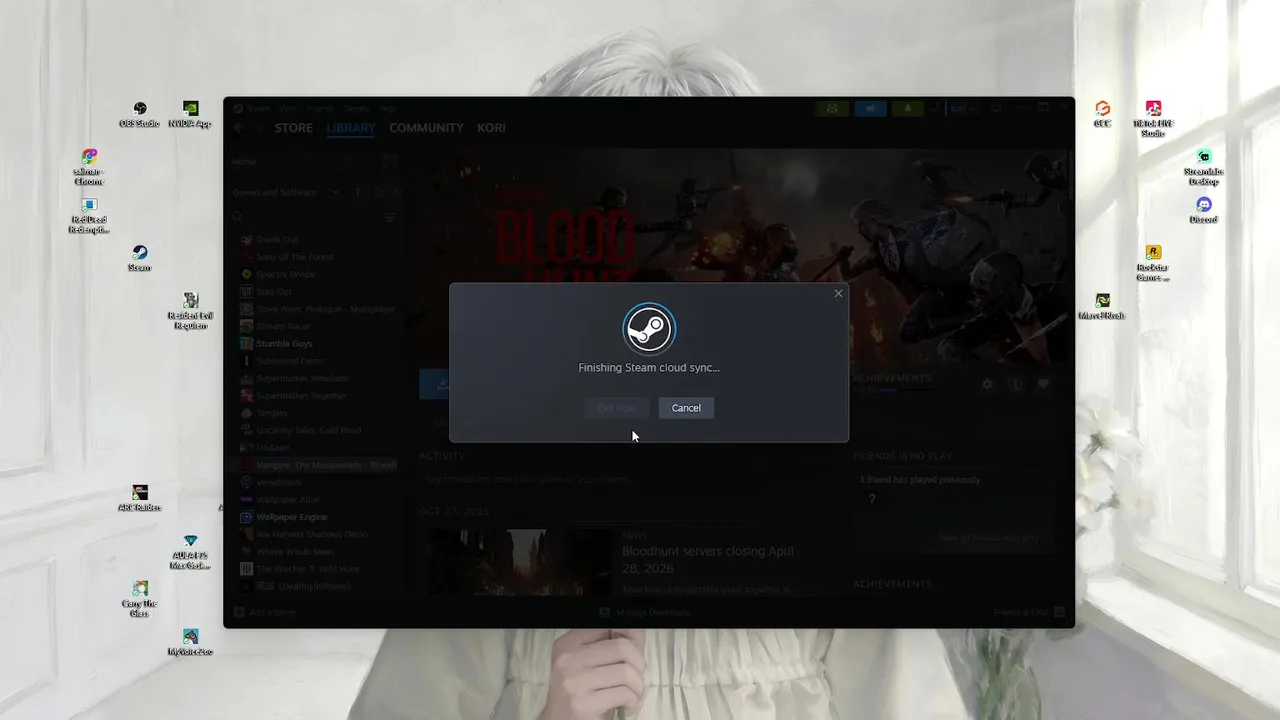Open the Games menu in Steam
The height and width of the screenshot is (720, 1280).
356,108
